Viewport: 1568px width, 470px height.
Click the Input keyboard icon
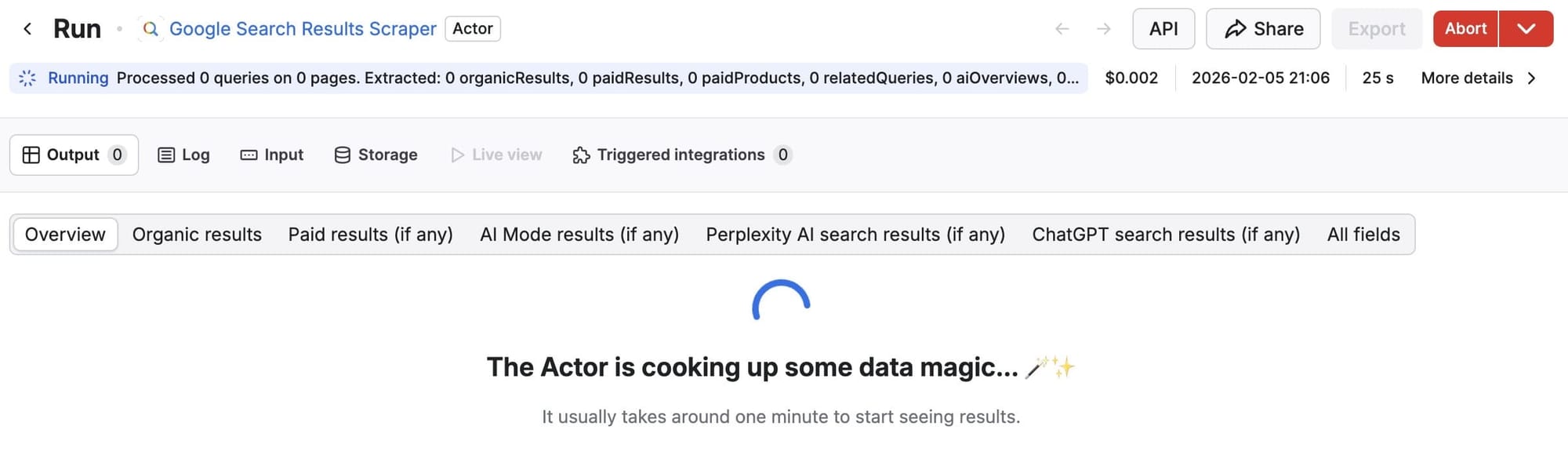(x=249, y=155)
